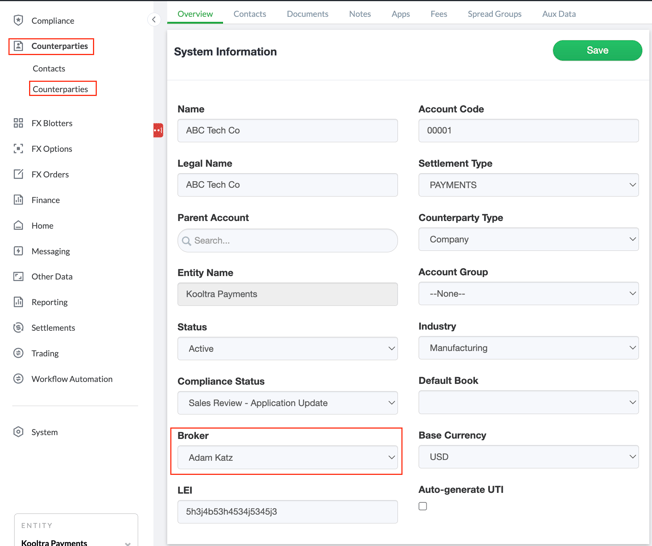
Task: Click the Compliance shield icon
Action: click(x=18, y=20)
